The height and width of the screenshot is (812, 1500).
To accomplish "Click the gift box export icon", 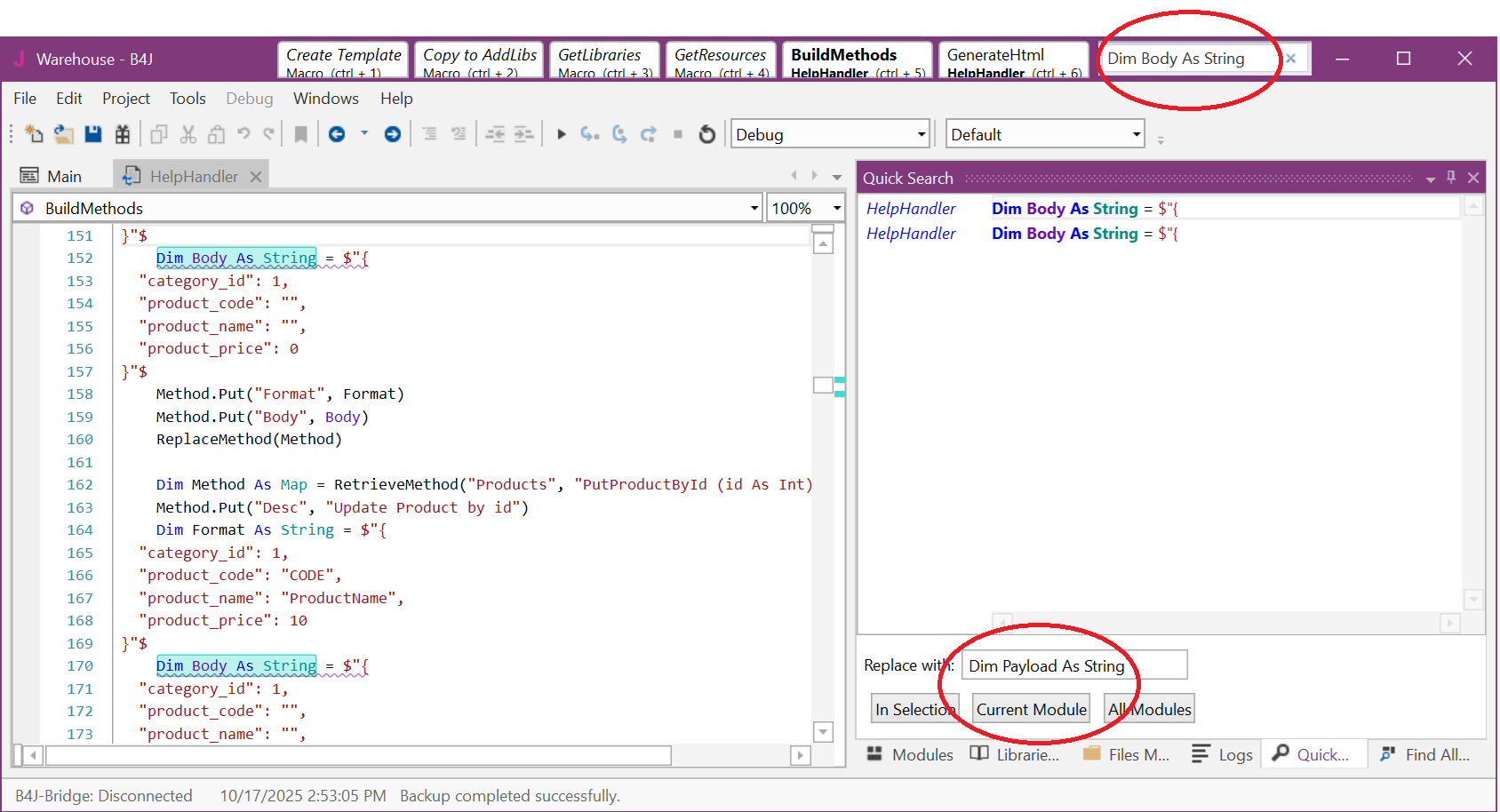I will tap(123, 134).
